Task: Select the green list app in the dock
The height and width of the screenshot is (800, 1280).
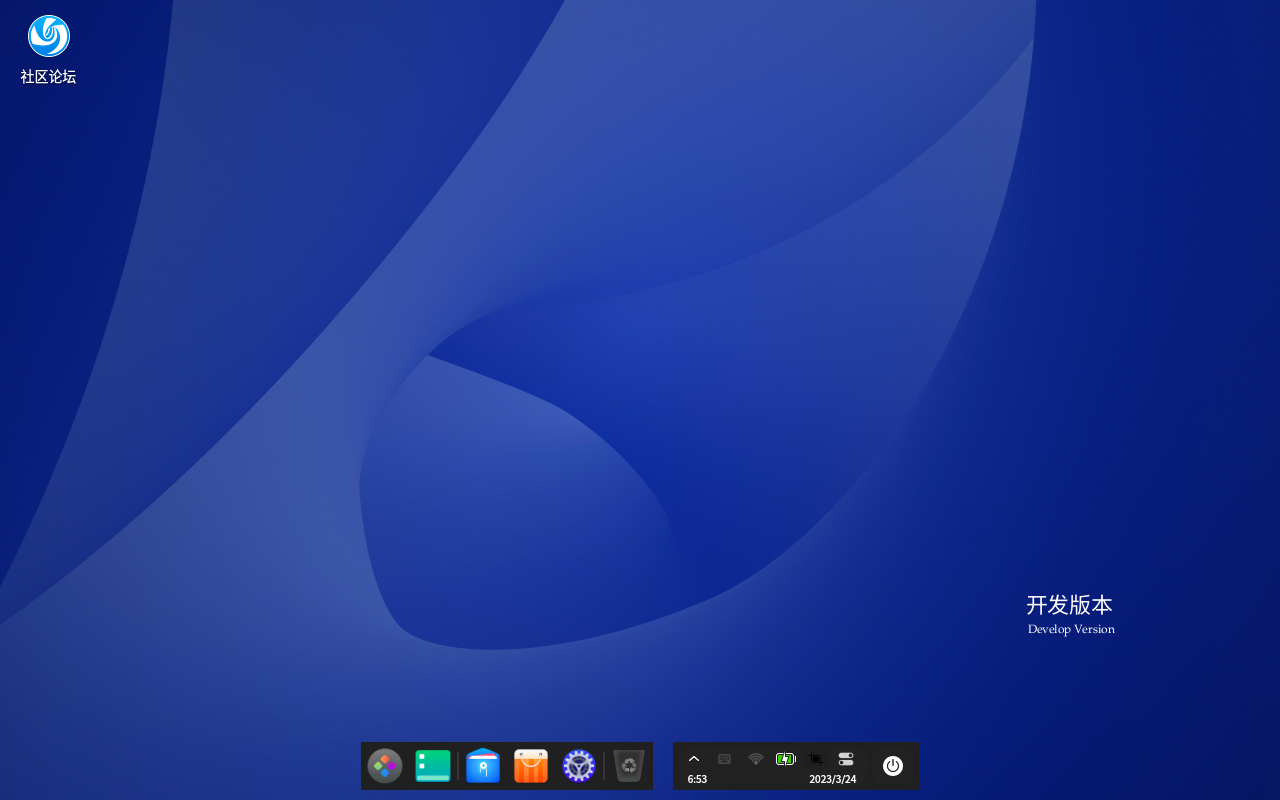Action: click(x=433, y=765)
